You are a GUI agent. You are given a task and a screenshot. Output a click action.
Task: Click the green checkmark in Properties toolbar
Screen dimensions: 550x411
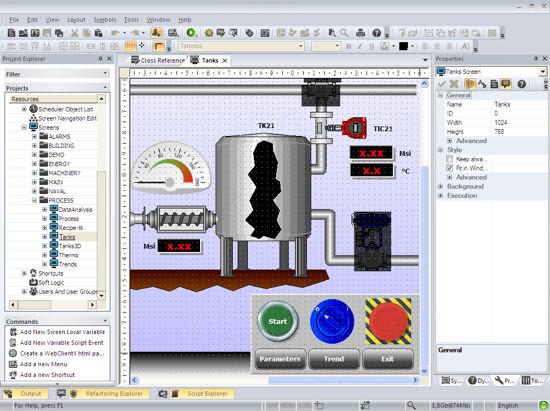pos(442,84)
